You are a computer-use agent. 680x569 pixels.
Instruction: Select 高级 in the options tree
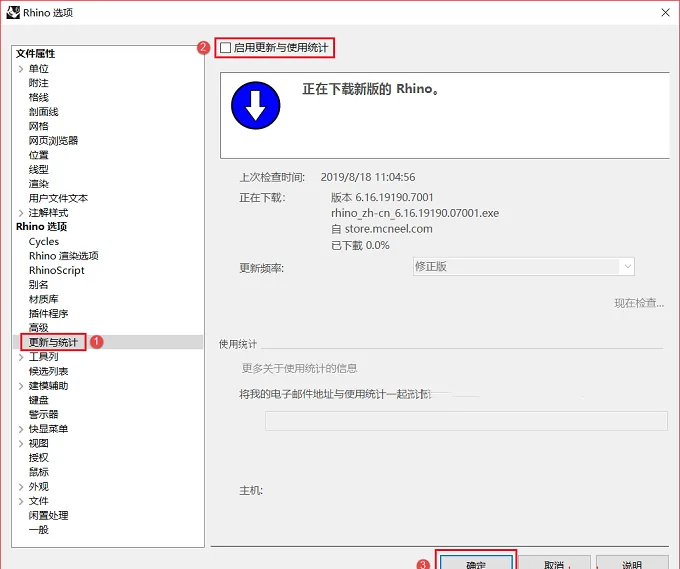pos(39,328)
